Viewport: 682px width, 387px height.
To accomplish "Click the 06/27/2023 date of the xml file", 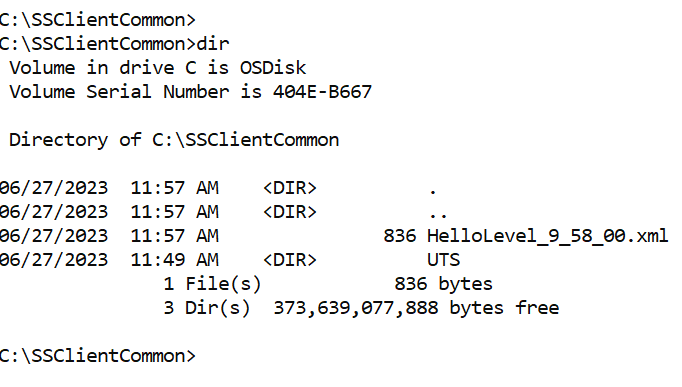I will (x=53, y=236).
